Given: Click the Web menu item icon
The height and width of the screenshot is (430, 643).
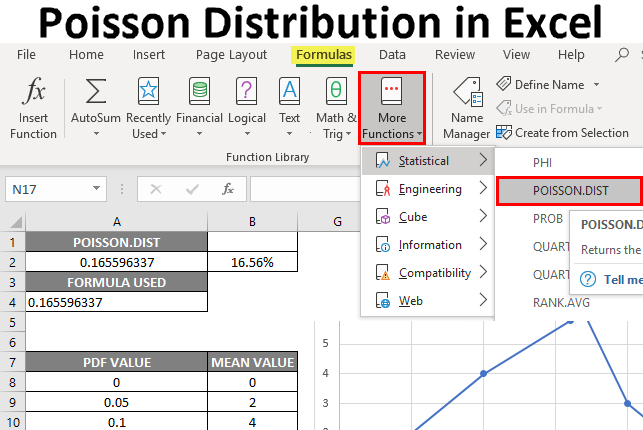Looking at the screenshot, I should pyautogui.click(x=383, y=300).
